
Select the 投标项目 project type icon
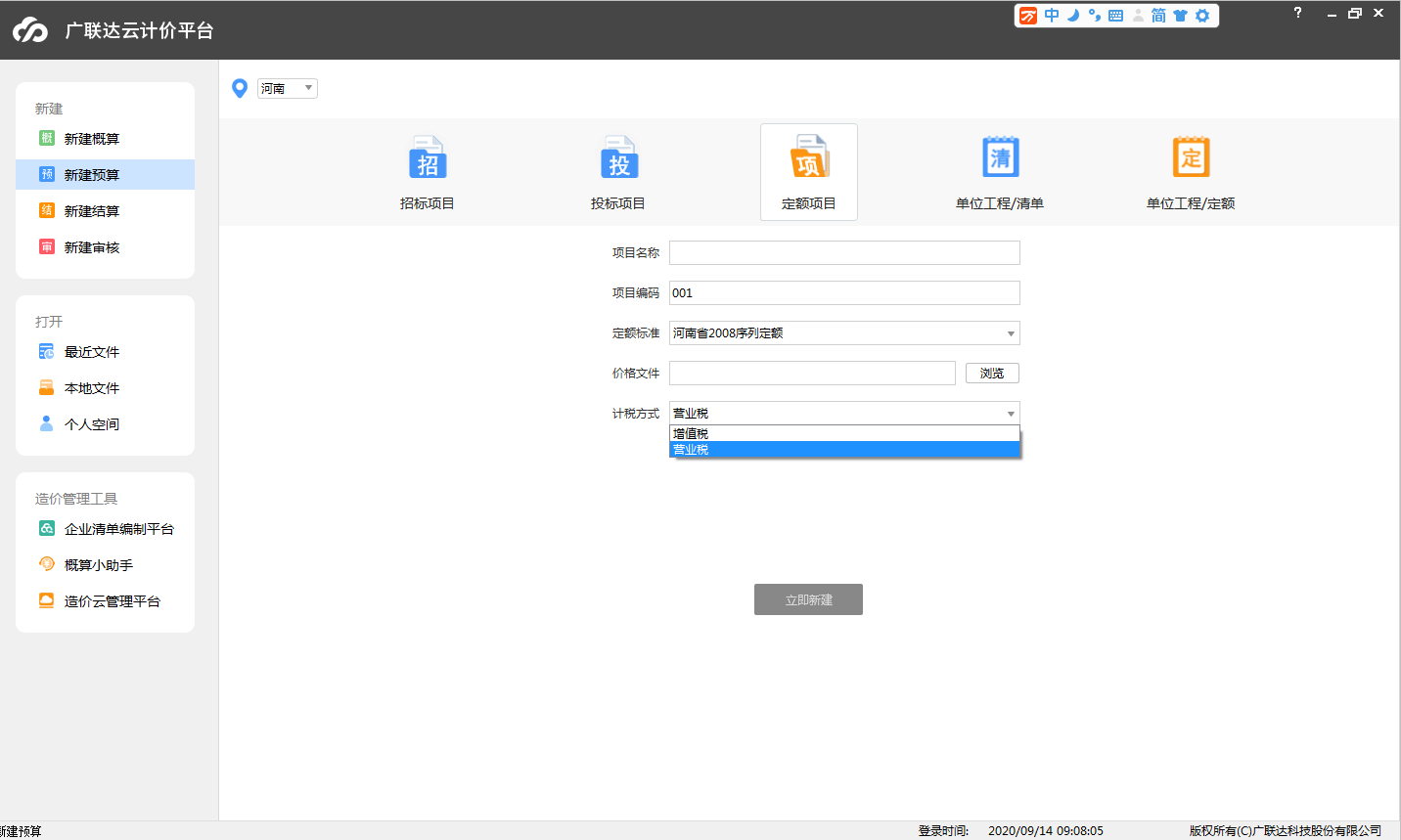click(618, 157)
